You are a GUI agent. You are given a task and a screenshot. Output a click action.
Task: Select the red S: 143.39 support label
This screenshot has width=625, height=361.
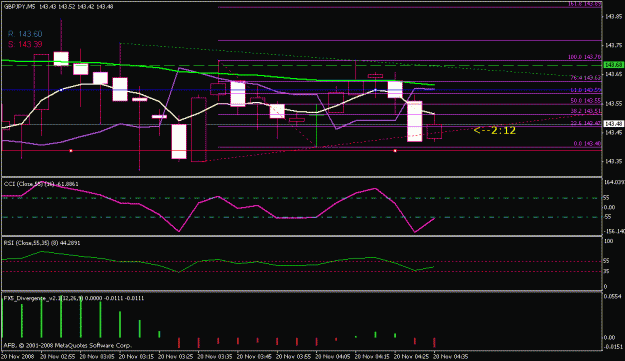[x=25, y=44]
